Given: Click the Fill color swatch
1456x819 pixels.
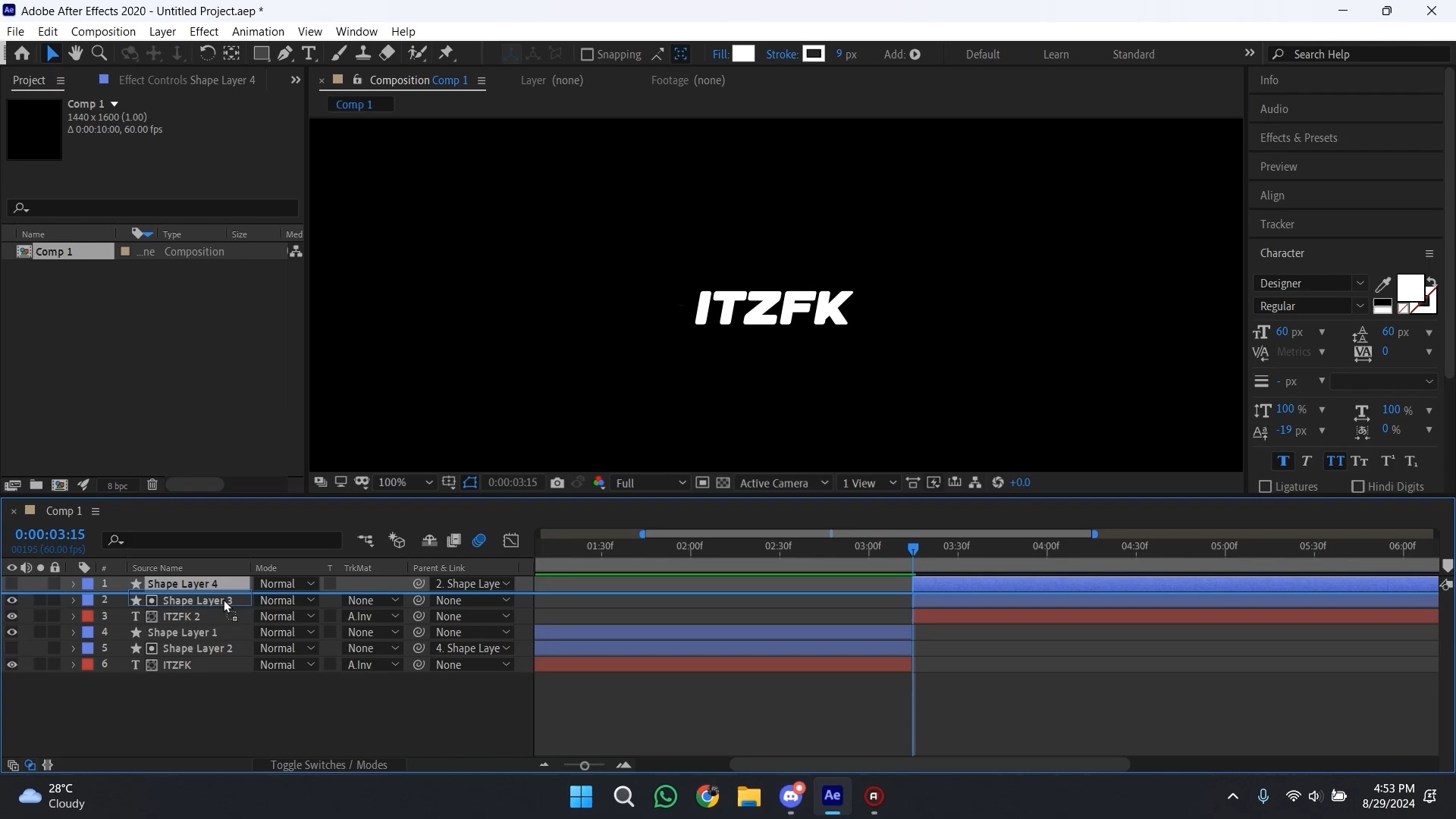Looking at the screenshot, I should (x=744, y=54).
